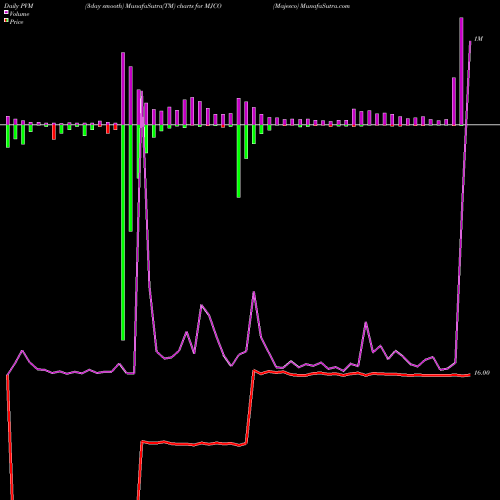Click the Price legend color swatch
500x500 pixels.
(x=6, y=21)
